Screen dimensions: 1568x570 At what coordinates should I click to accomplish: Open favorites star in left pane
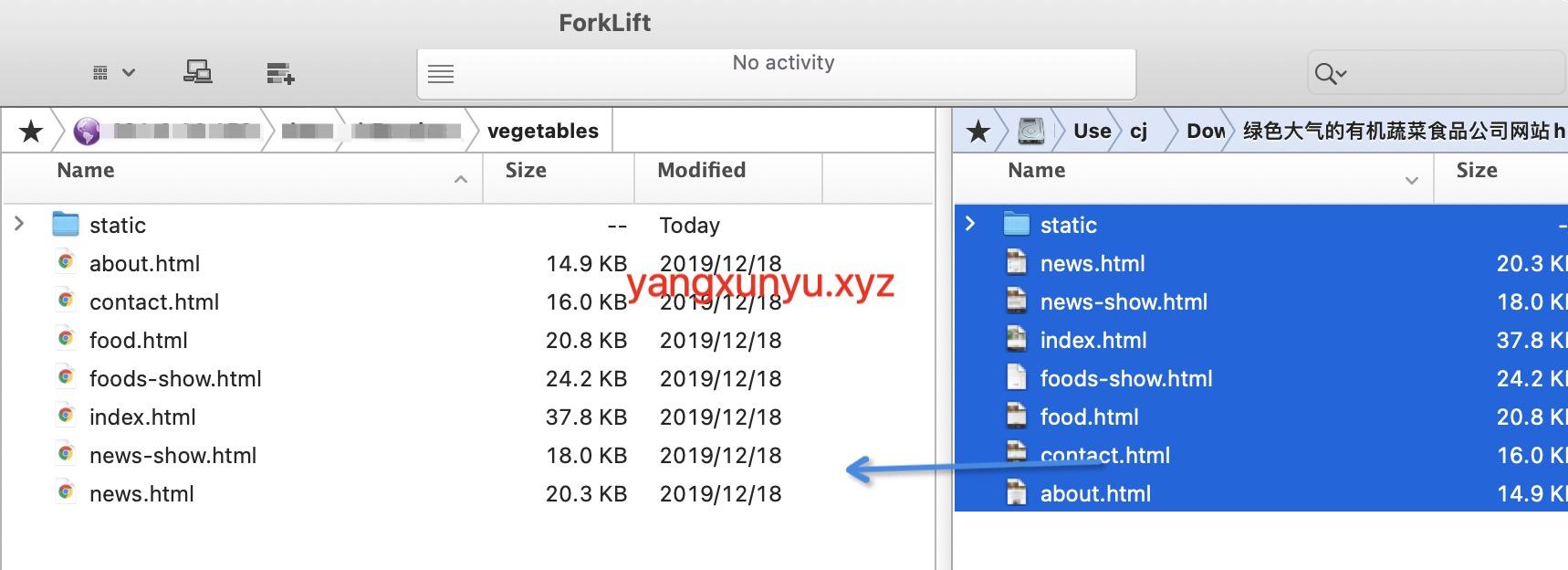pyautogui.click(x=31, y=132)
